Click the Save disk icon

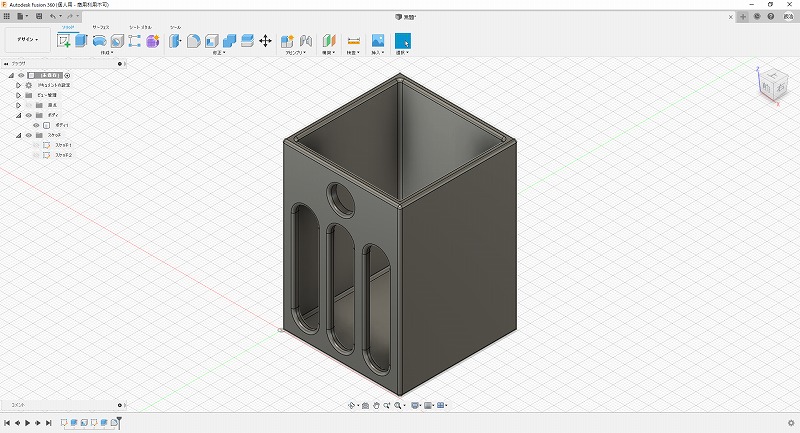38,17
